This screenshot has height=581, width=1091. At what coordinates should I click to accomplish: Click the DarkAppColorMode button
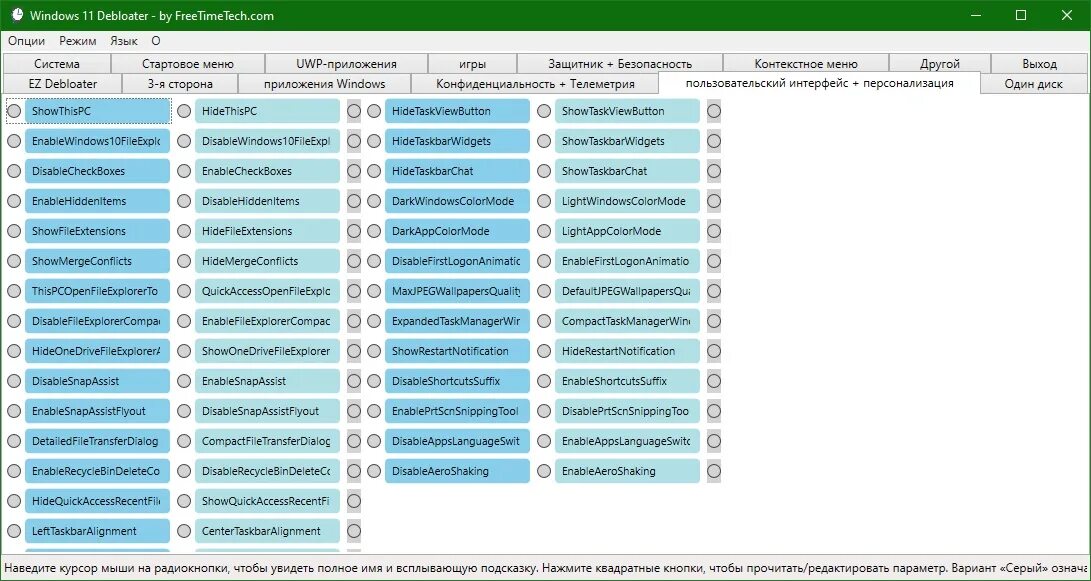click(x=457, y=231)
